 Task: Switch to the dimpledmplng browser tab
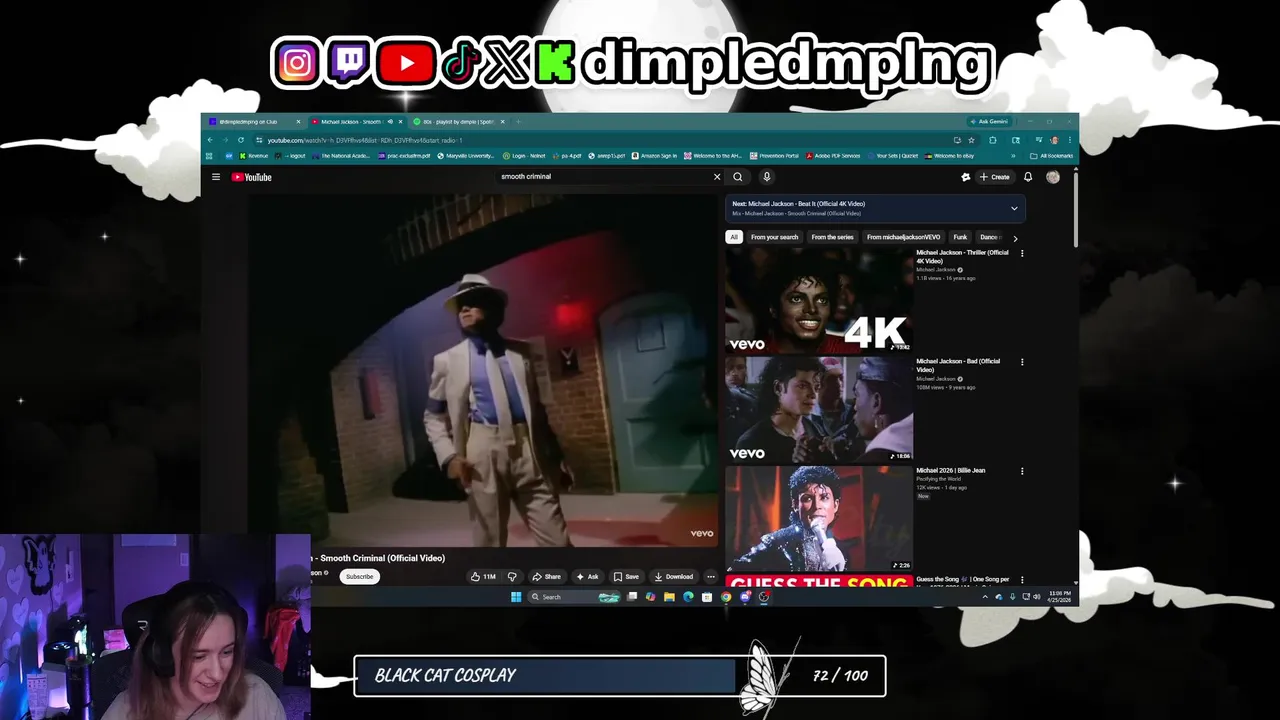click(x=254, y=122)
